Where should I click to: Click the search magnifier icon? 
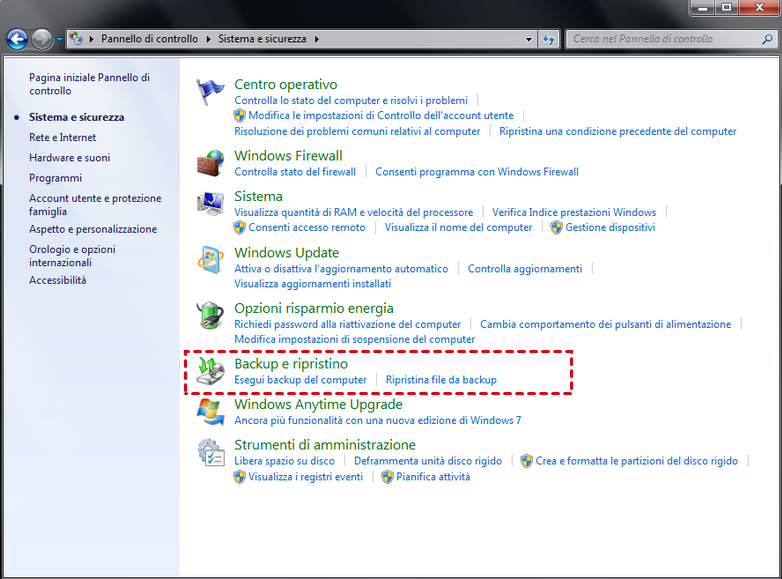pos(767,39)
